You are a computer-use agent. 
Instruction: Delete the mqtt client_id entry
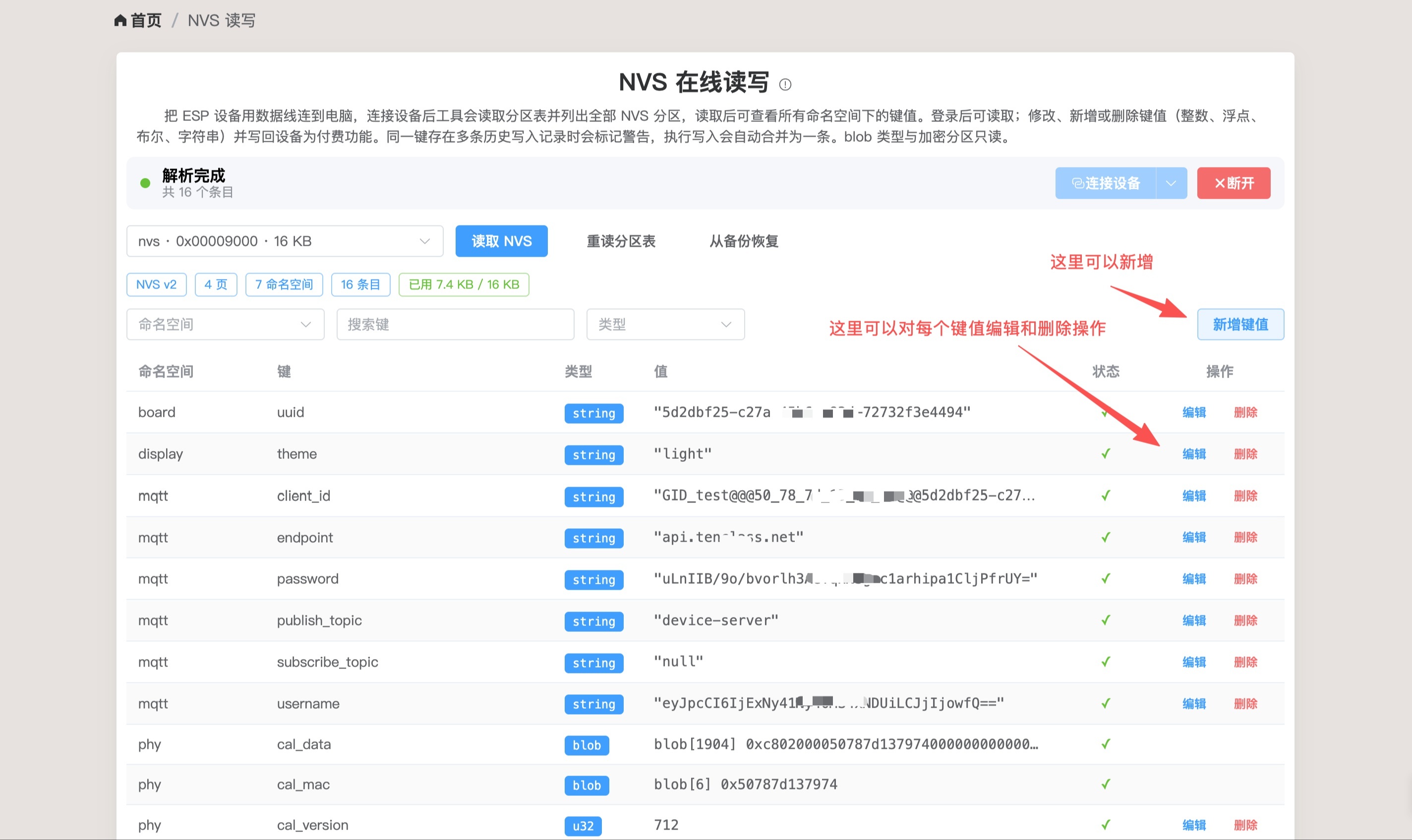pos(1245,496)
